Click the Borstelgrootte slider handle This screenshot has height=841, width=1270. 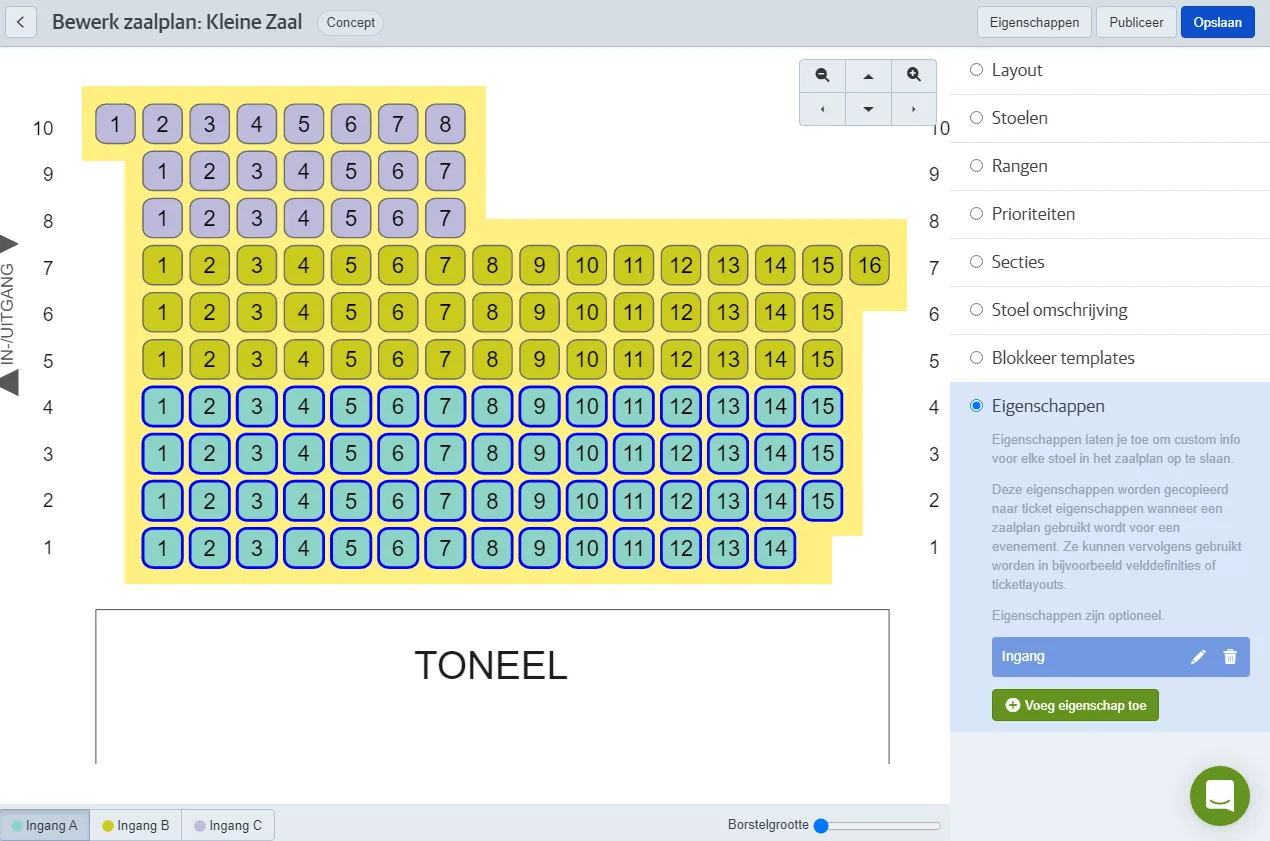[821, 826]
